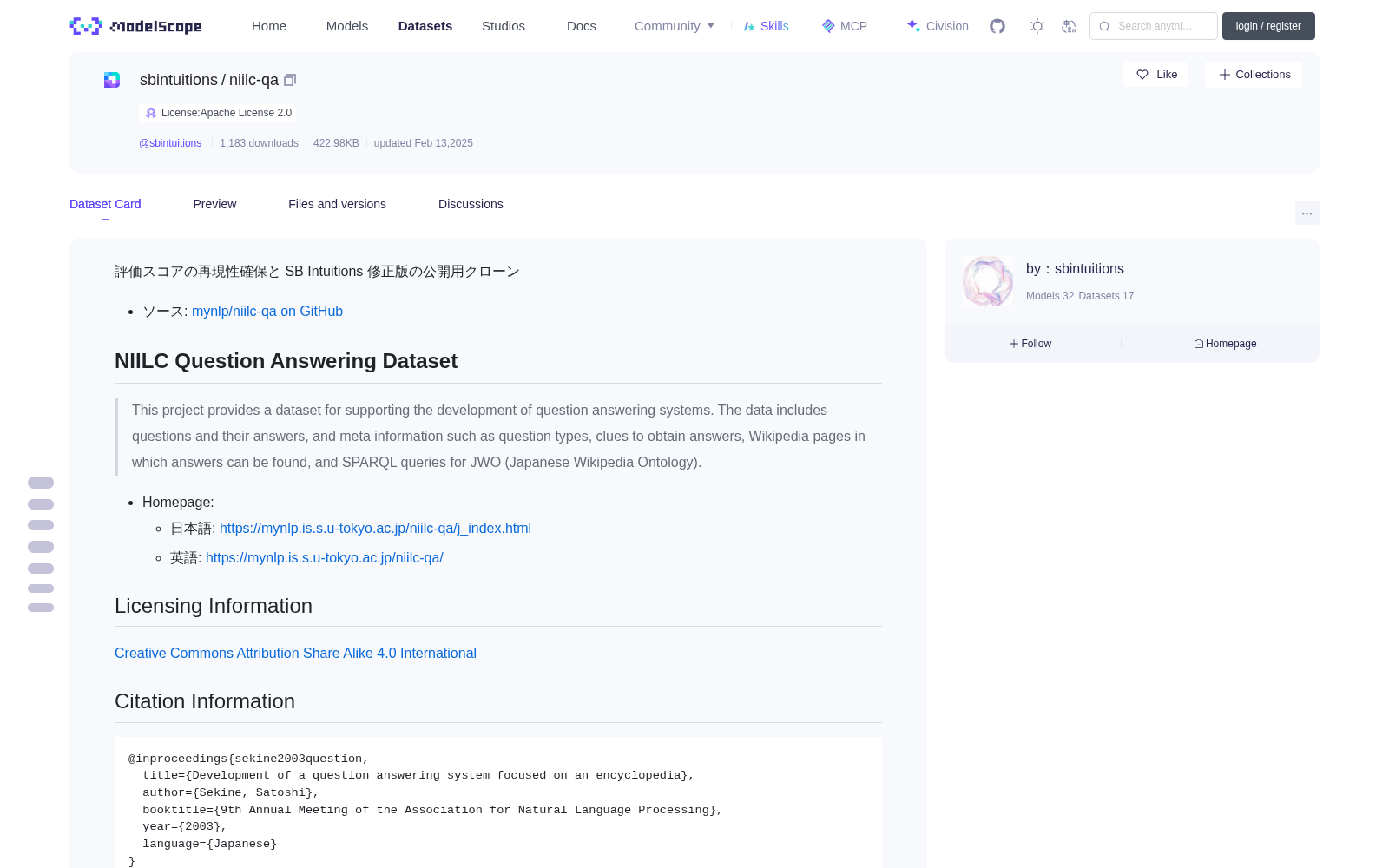The image size is (1389, 868).
Task: Open the Studios section
Action: (x=504, y=26)
